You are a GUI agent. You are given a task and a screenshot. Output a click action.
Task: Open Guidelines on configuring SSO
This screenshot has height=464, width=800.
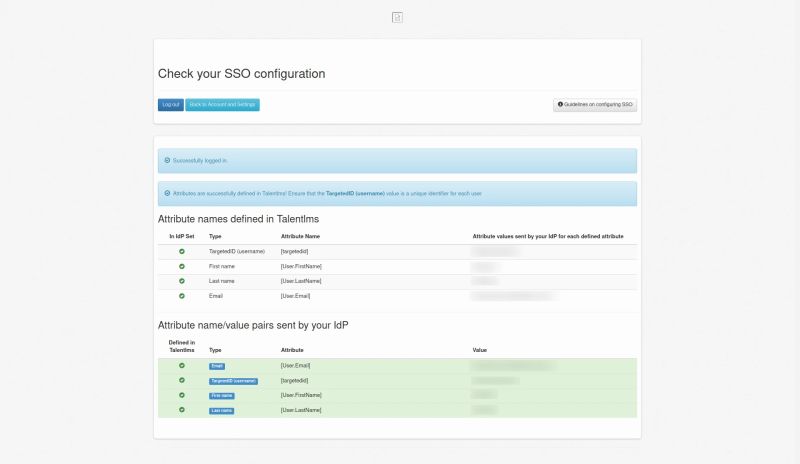point(595,105)
